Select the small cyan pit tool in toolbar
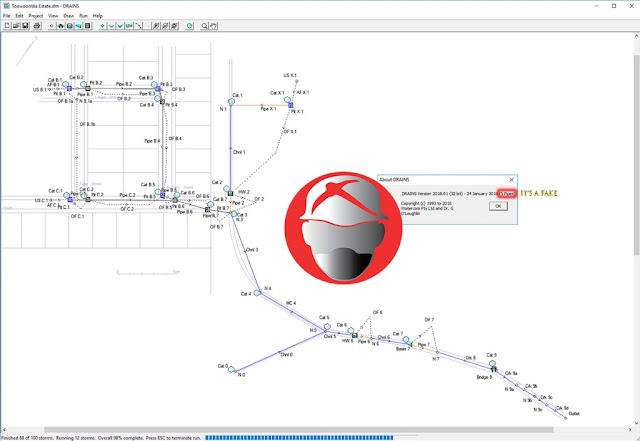Screen dimensions: 640x441 click(102, 26)
